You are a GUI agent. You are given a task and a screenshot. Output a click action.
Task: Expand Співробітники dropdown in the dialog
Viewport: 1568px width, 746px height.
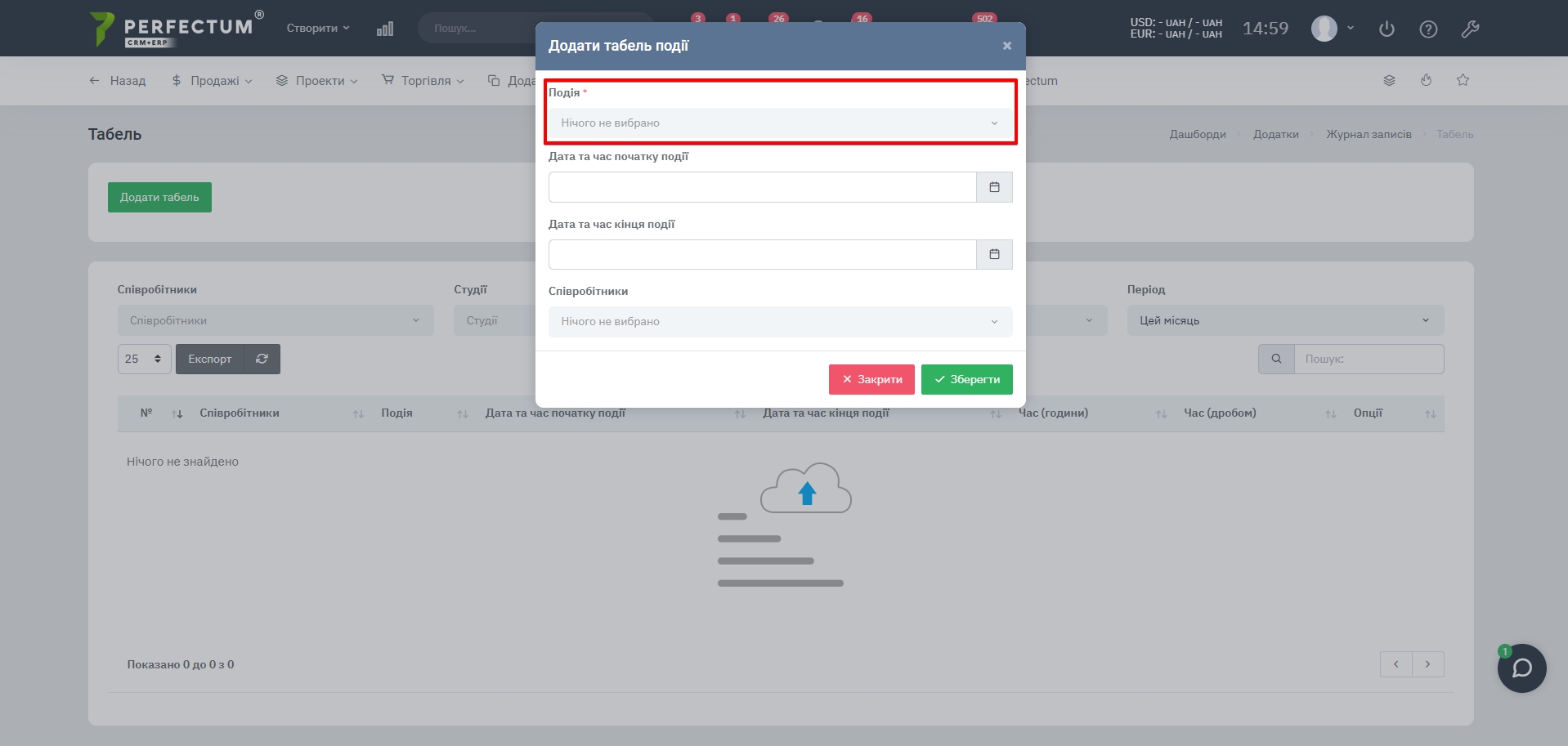pos(780,322)
